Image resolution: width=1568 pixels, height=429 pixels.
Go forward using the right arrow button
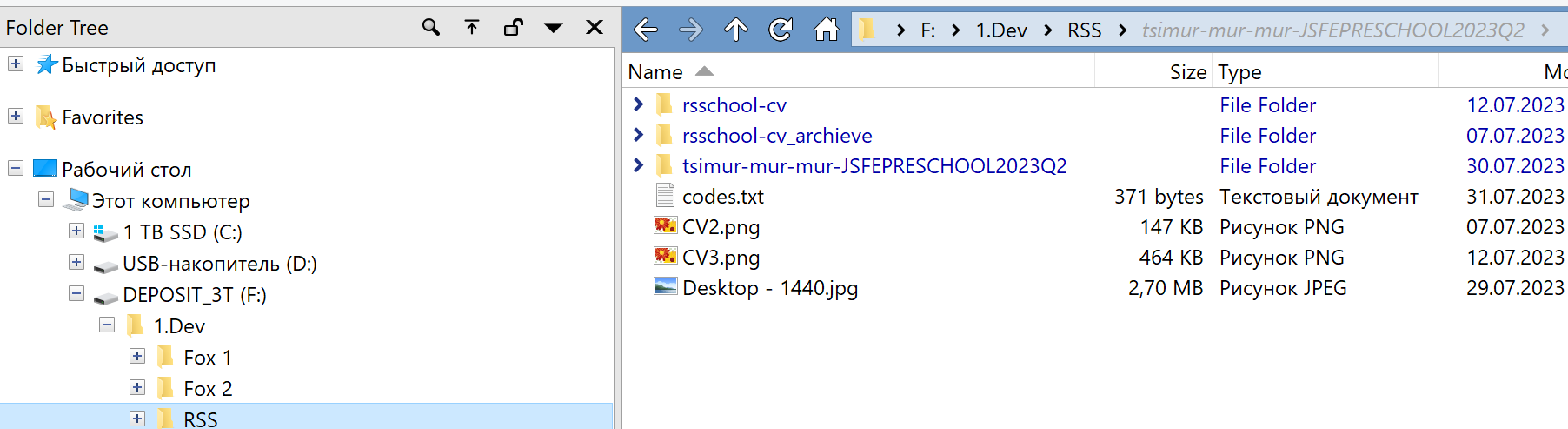691,30
